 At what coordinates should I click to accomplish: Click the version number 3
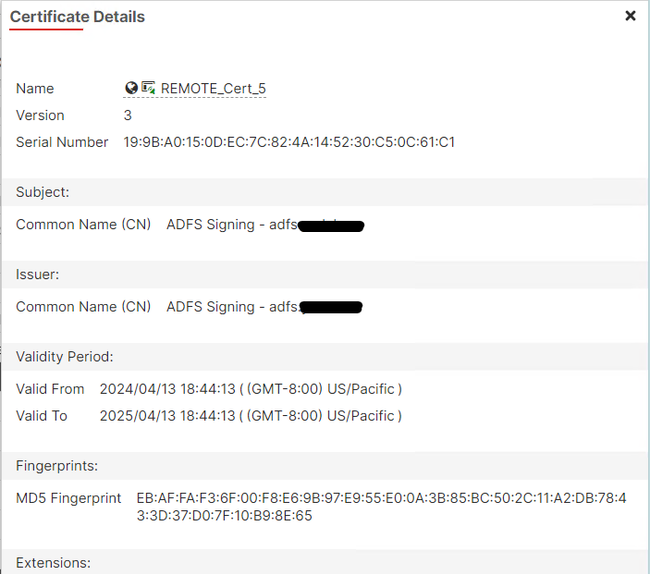[x=128, y=115]
